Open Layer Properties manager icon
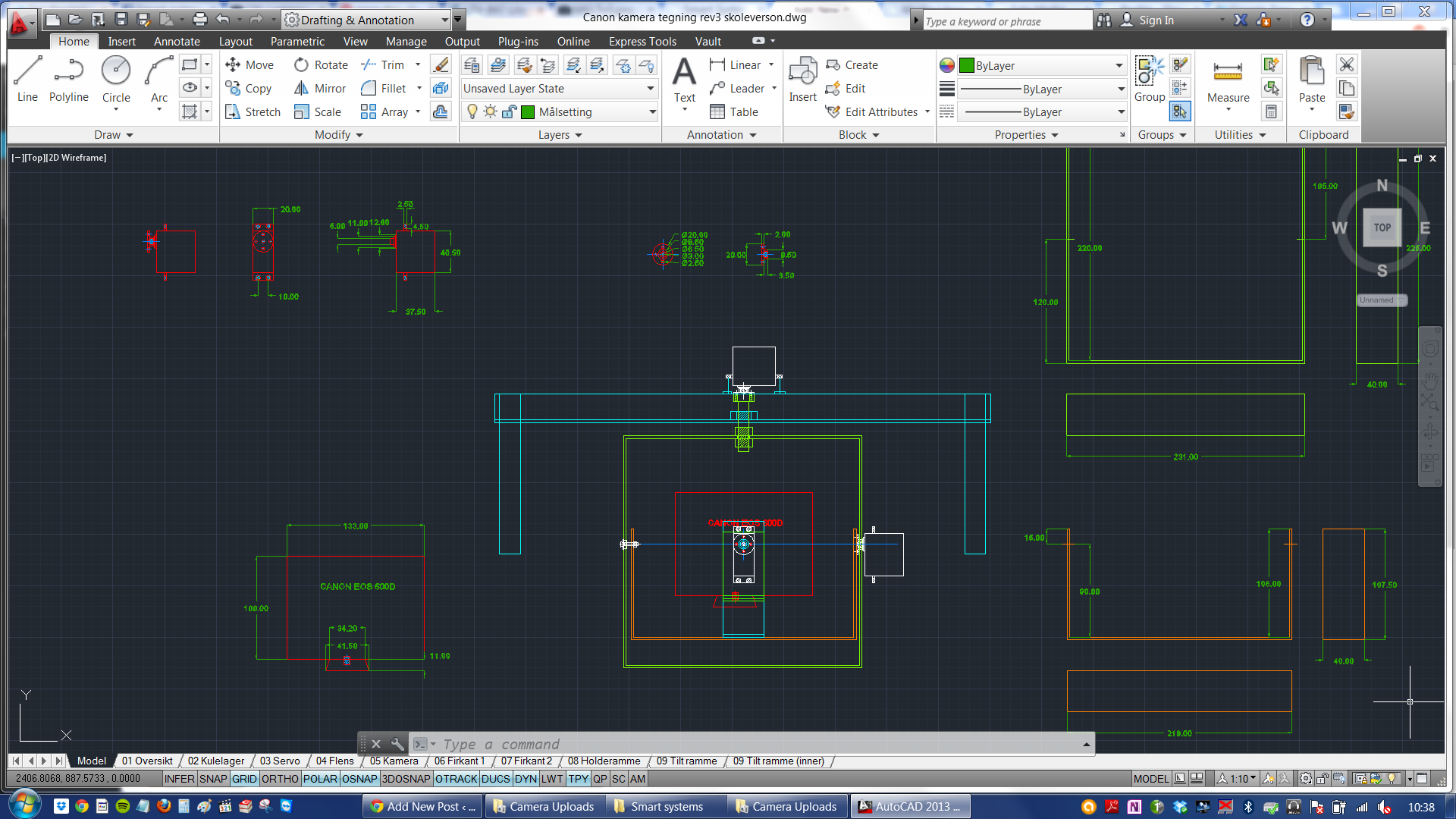The image size is (1456, 819). click(471, 65)
